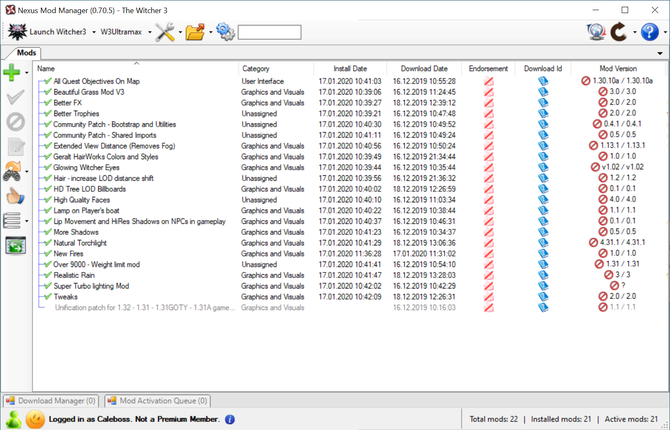Click the green export screen icon in sidebar
This screenshot has height=430, width=670.
(x=15, y=245)
